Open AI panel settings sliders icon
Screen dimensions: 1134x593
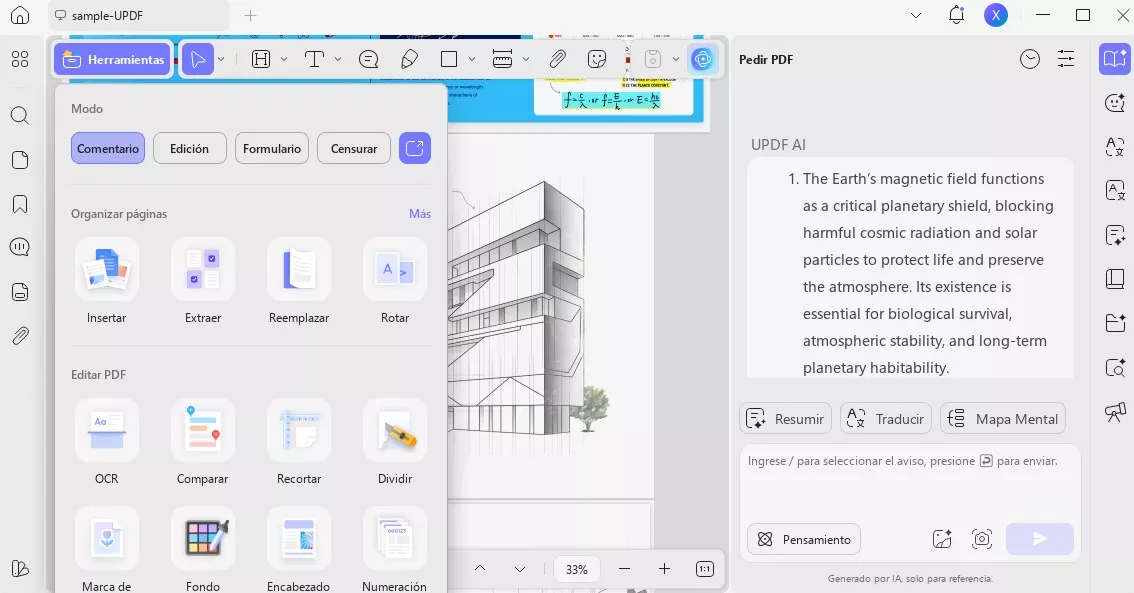pyautogui.click(x=1066, y=59)
